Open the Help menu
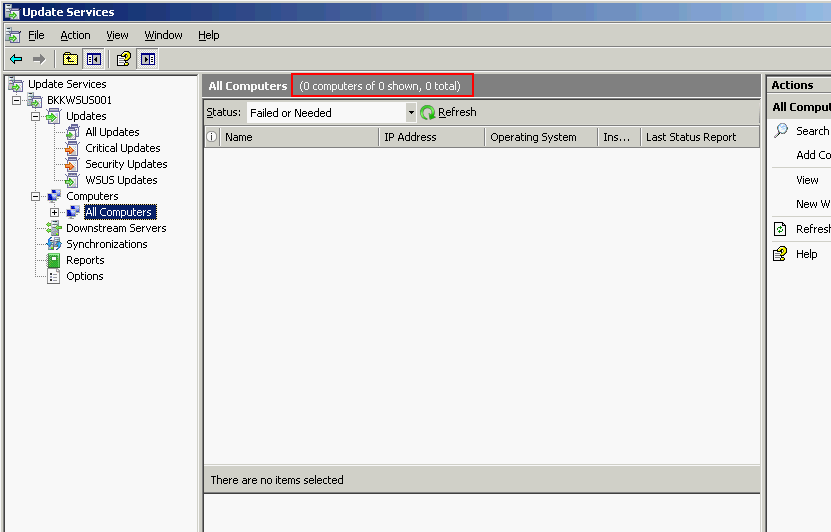The width and height of the screenshot is (831, 532). pos(209,36)
